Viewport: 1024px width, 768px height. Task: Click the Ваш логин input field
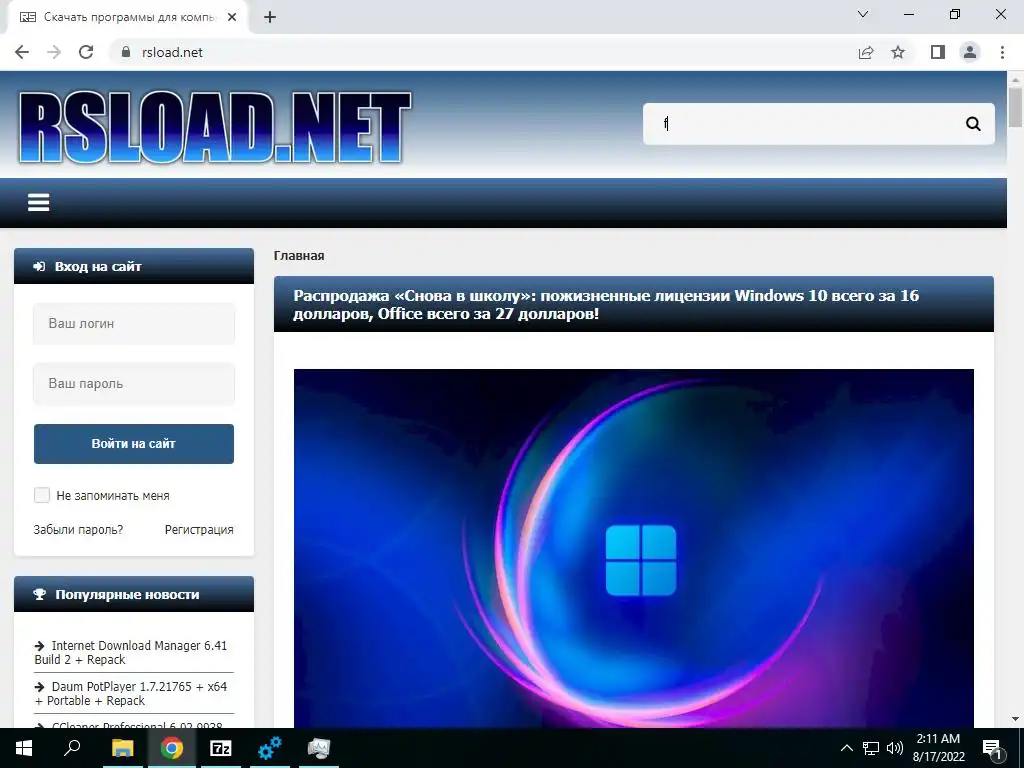click(x=134, y=323)
